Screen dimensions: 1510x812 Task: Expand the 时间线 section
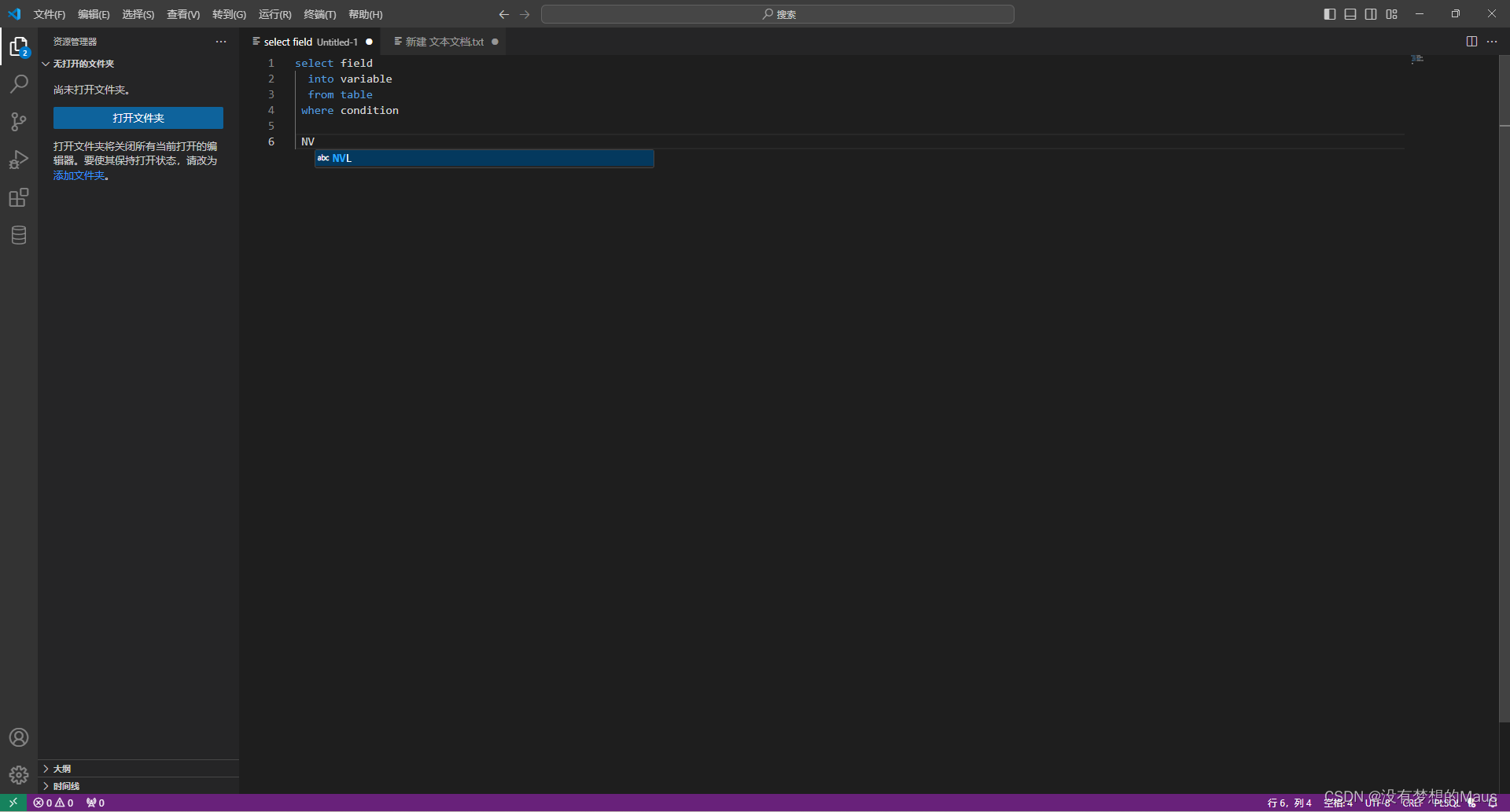pos(63,785)
